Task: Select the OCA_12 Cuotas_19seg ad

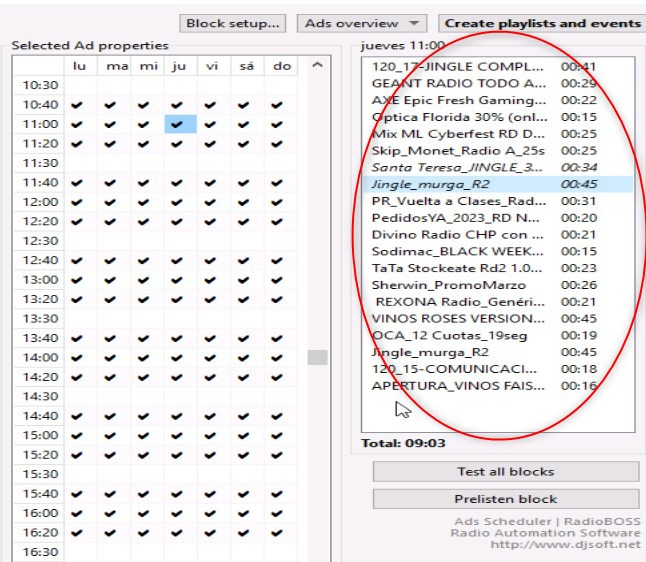Action: pos(498,335)
